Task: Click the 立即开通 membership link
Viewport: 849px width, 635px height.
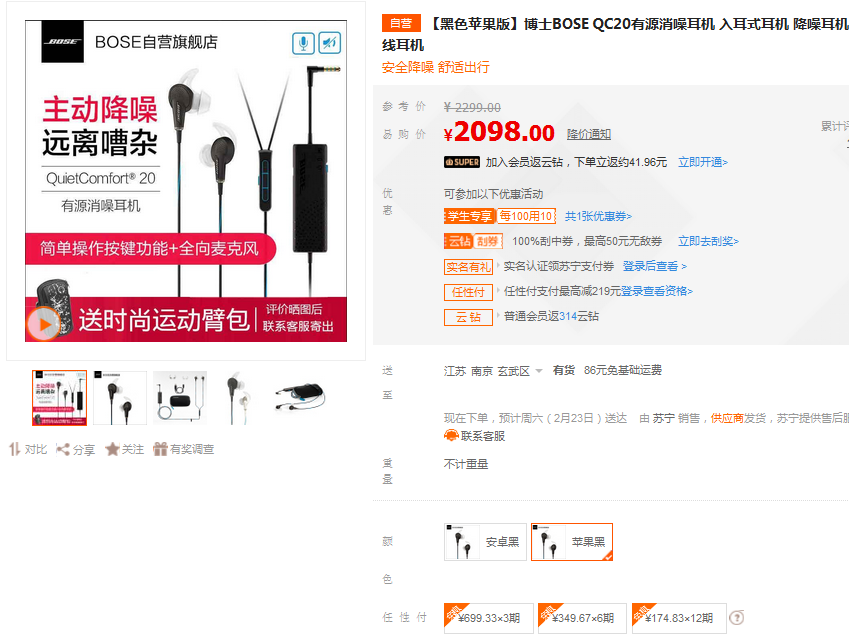Action: point(703,162)
